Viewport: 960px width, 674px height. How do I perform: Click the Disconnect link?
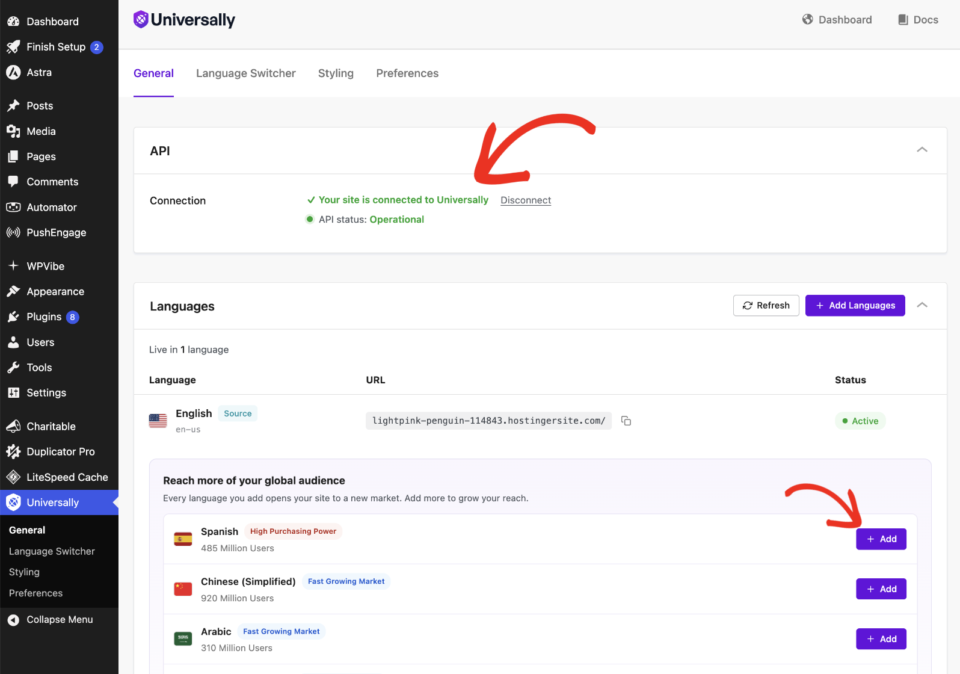(x=525, y=200)
